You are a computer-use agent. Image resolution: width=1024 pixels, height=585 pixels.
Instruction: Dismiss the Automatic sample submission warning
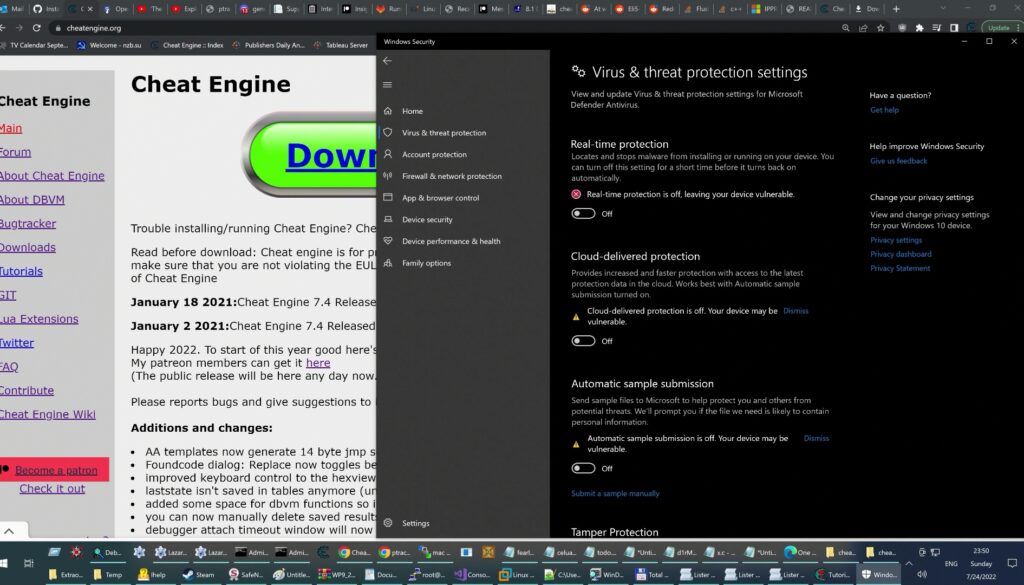[816, 438]
